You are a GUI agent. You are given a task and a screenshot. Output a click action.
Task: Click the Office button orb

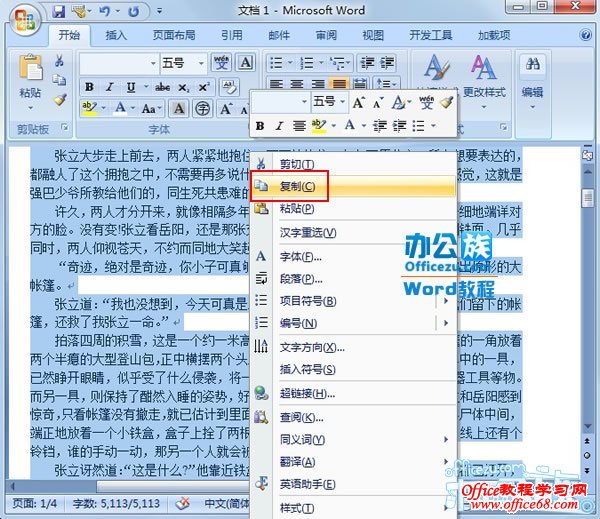(25, 19)
